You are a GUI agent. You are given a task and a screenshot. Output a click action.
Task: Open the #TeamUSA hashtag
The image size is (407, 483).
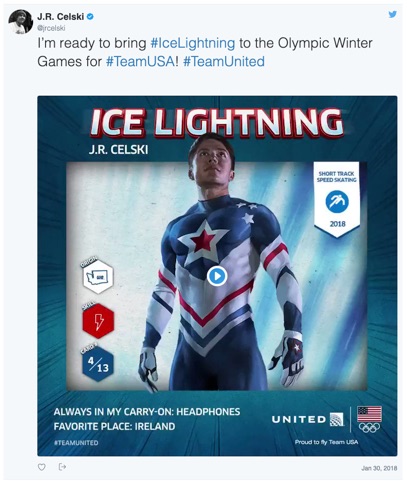point(140,62)
